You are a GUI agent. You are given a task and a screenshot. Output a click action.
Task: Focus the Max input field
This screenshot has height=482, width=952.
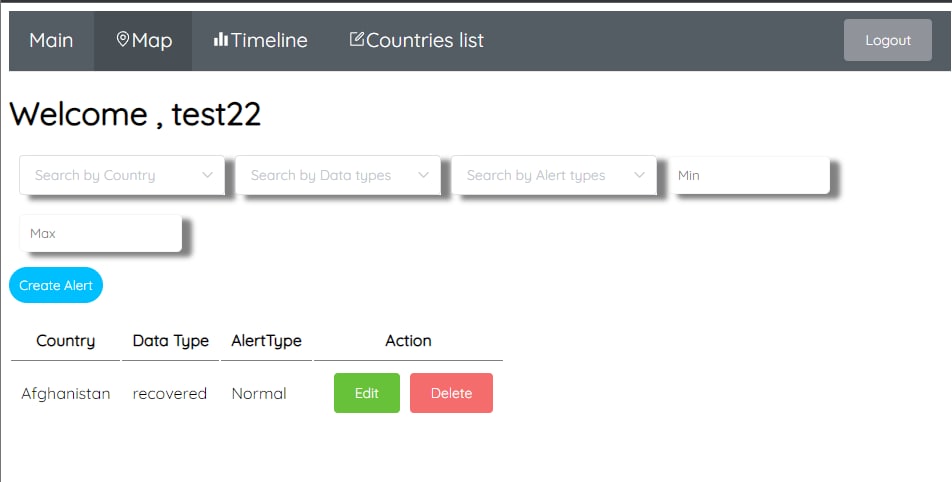pos(101,233)
